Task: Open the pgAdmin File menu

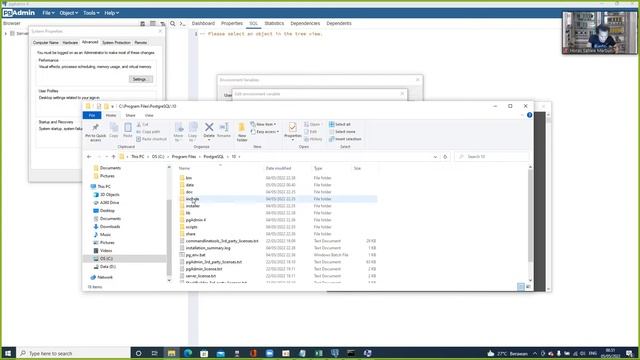Action: [48, 13]
